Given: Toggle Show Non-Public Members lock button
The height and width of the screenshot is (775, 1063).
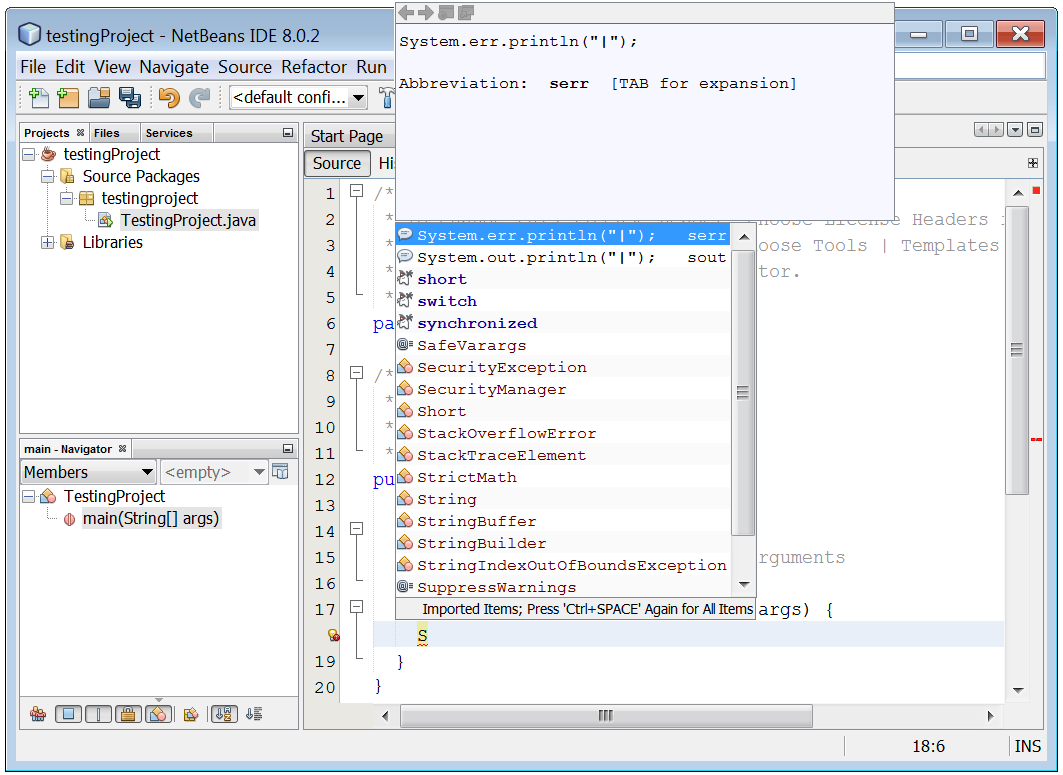Looking at the screenshot, I should [128, 714].
